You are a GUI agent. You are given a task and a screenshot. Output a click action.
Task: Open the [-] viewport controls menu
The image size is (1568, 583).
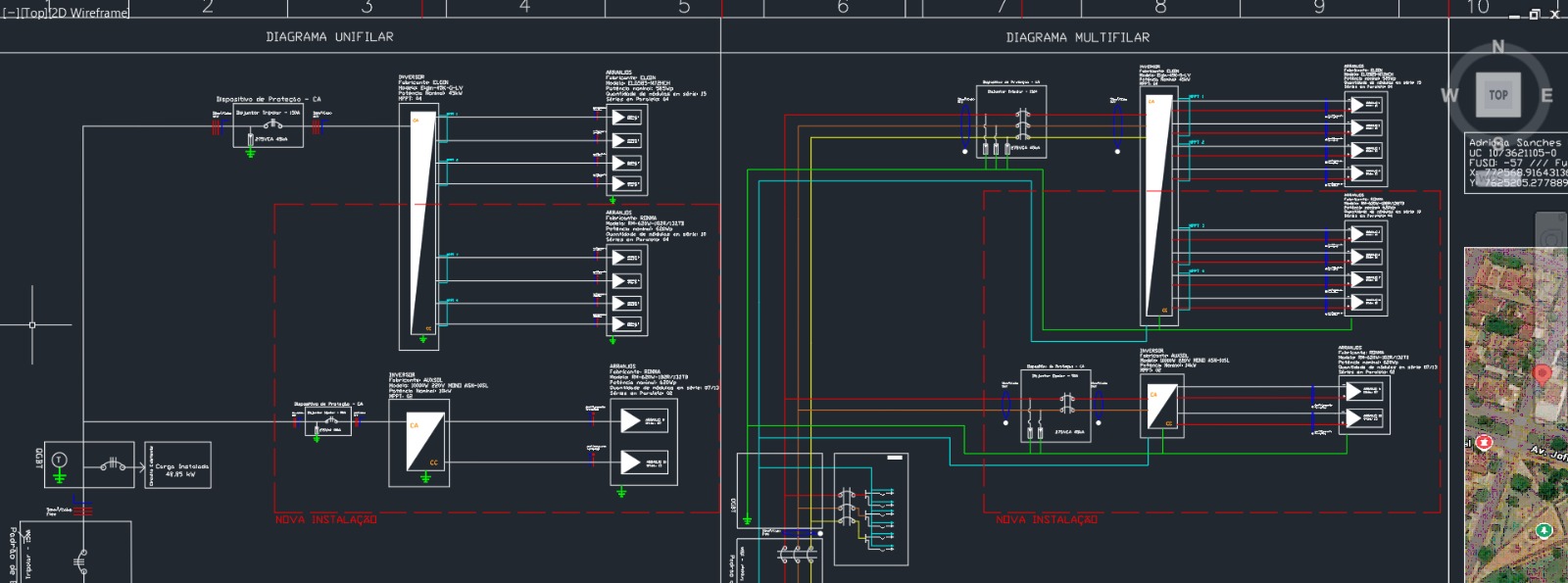coord(11,13)
